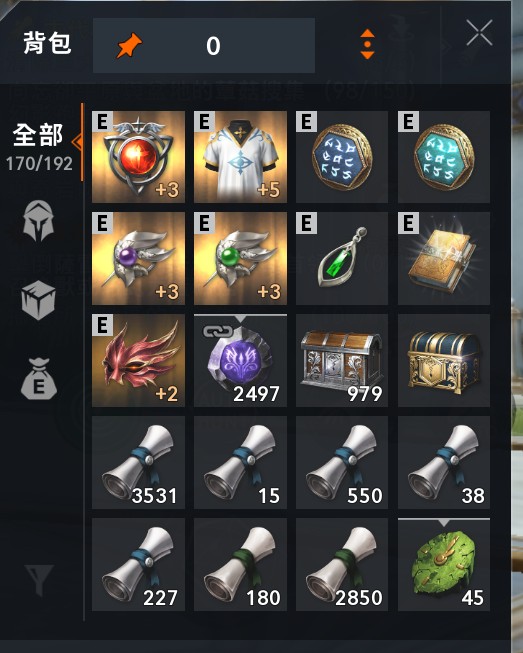Select the green ribbon scroll stack 2850

pos(342,565)
